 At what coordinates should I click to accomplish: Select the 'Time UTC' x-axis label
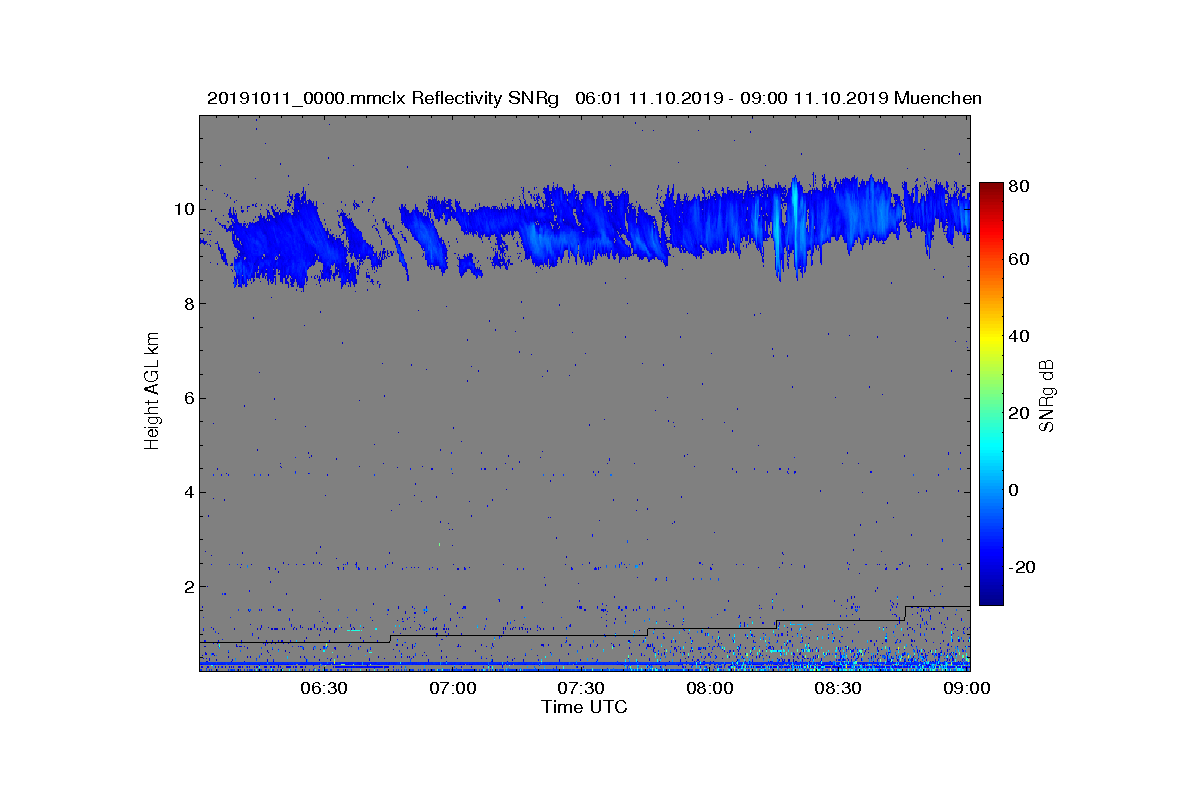(x=584, y=707)
